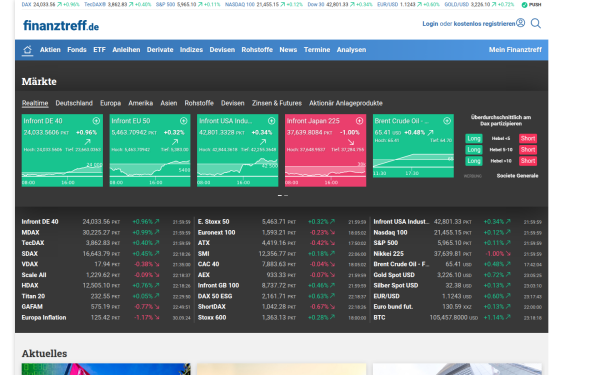Screen dimensions: 600x375
Task: Open the SDAX row
Action: click(x=106, y=254)
